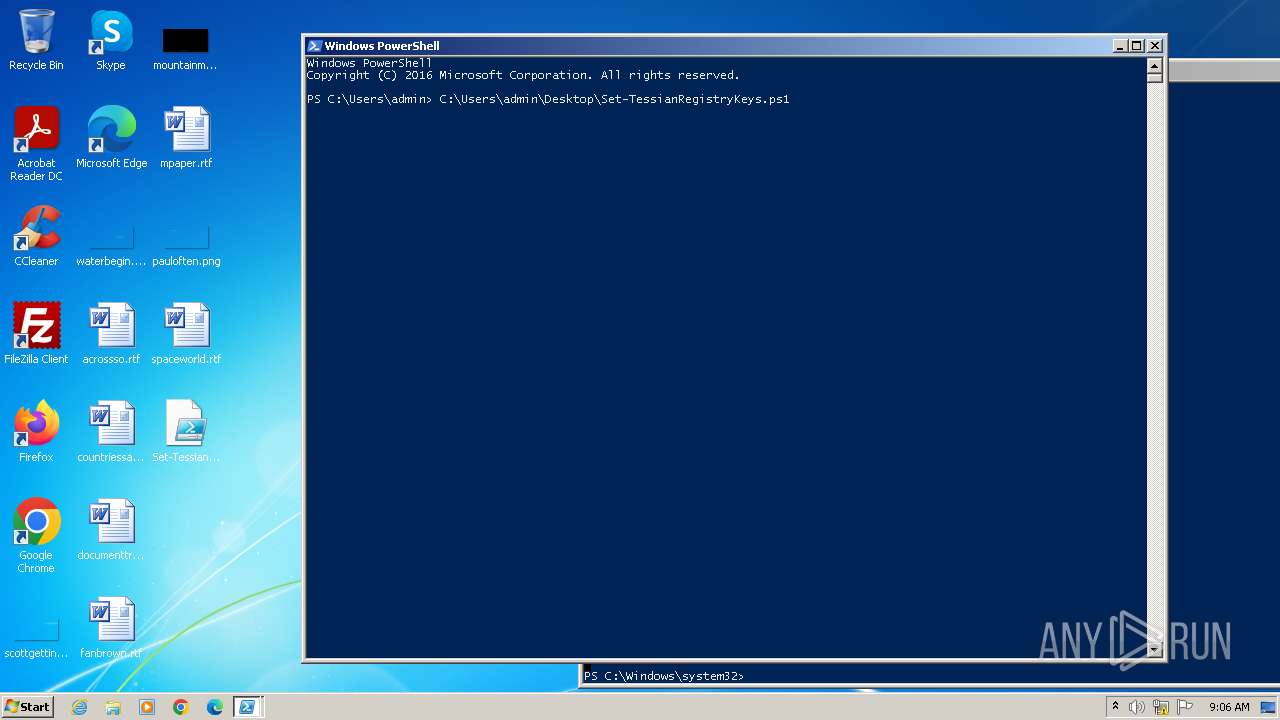Open Windows Explorer folder taskbar icon
1280x720 pixels.
tap(113, 707)
